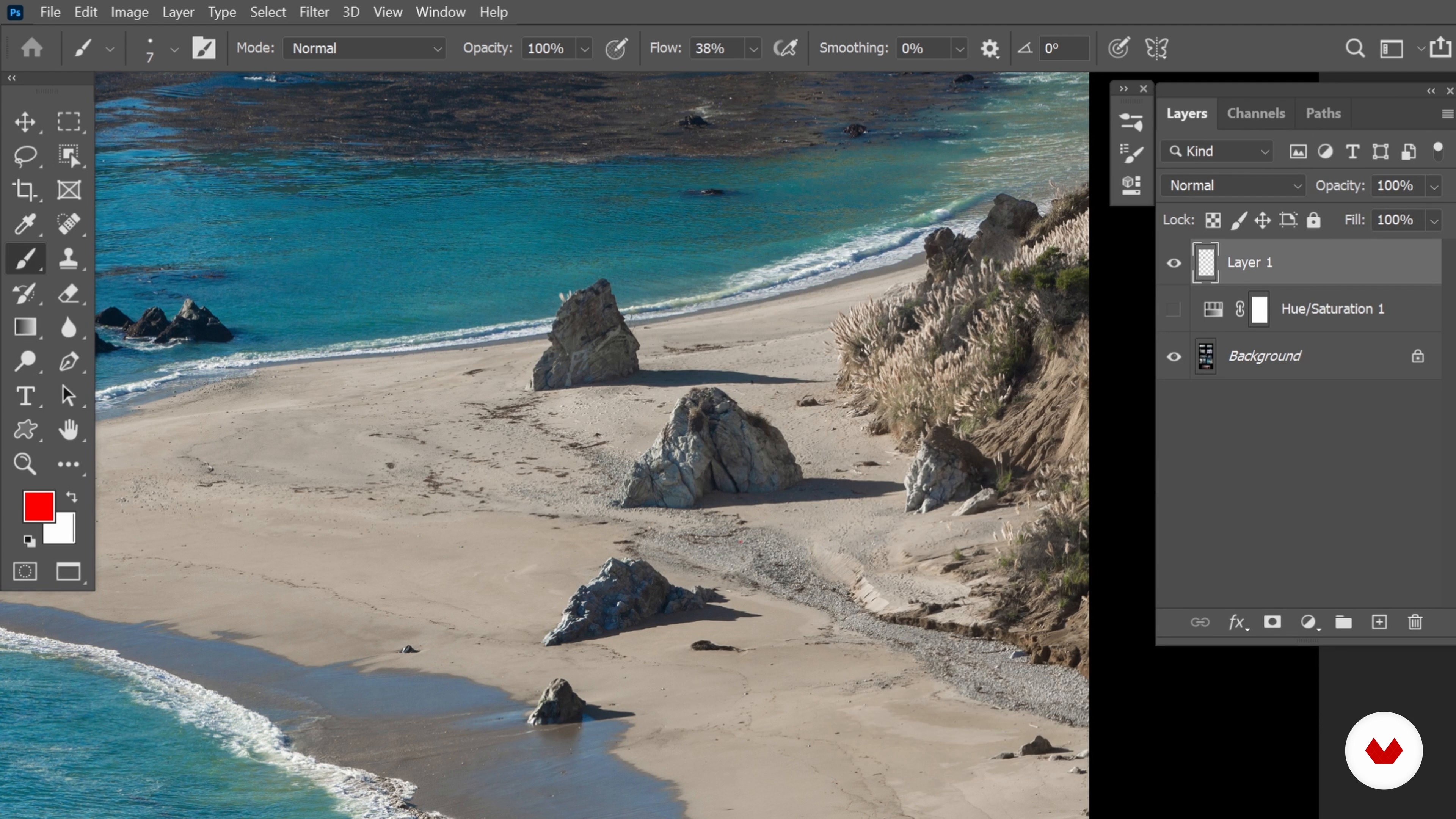
Task: Toggle lock transparent pixels
Action: [x=1213, y=220]
